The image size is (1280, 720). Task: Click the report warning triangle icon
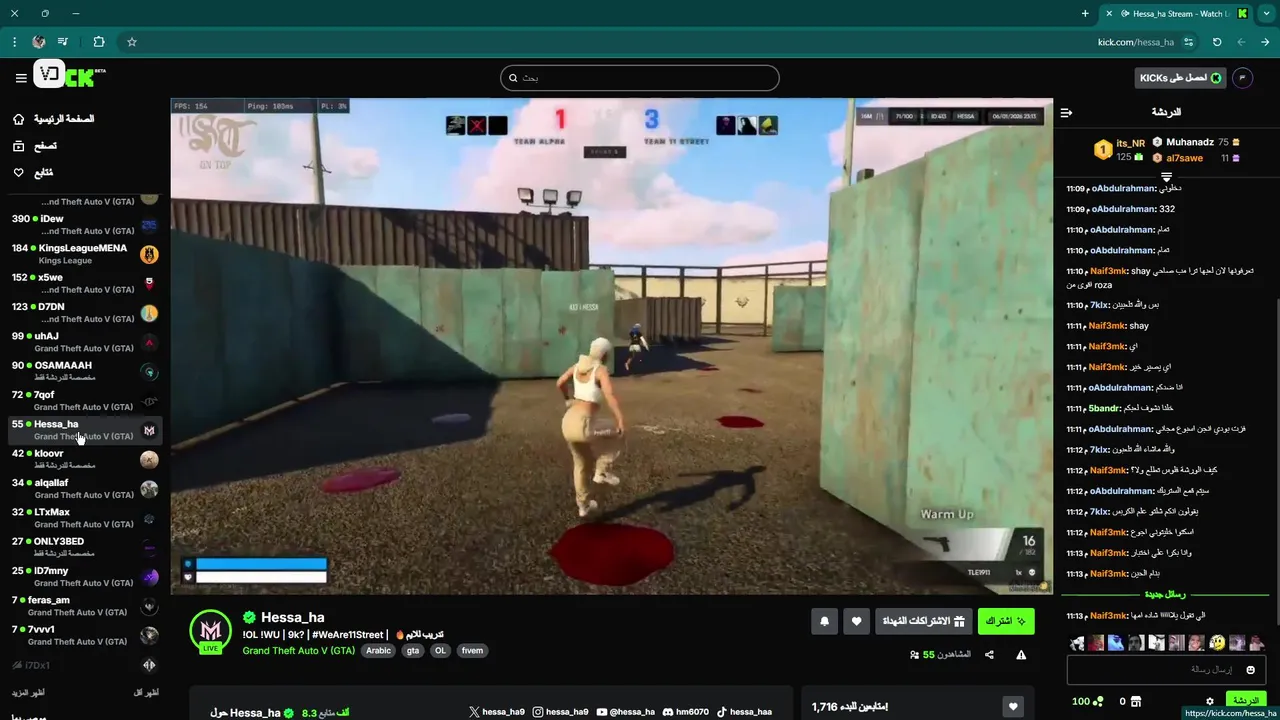[x=1021, y=655]
